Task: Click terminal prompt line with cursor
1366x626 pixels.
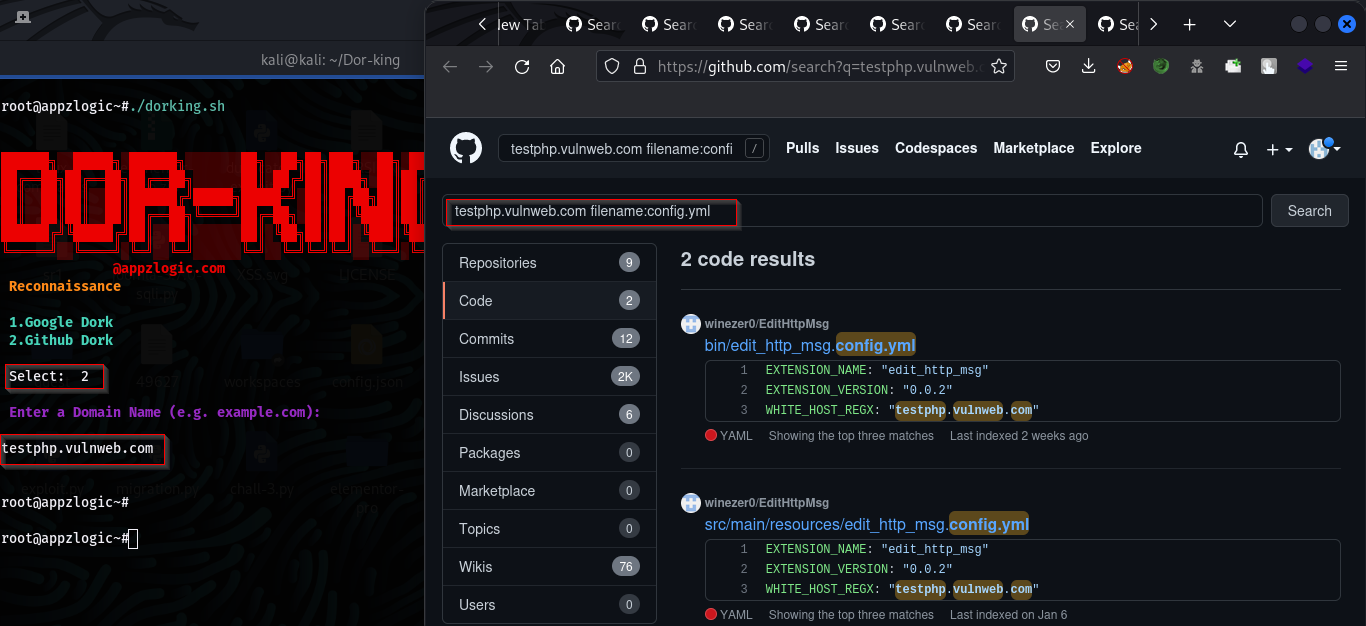Action: (x=68, y=539)
